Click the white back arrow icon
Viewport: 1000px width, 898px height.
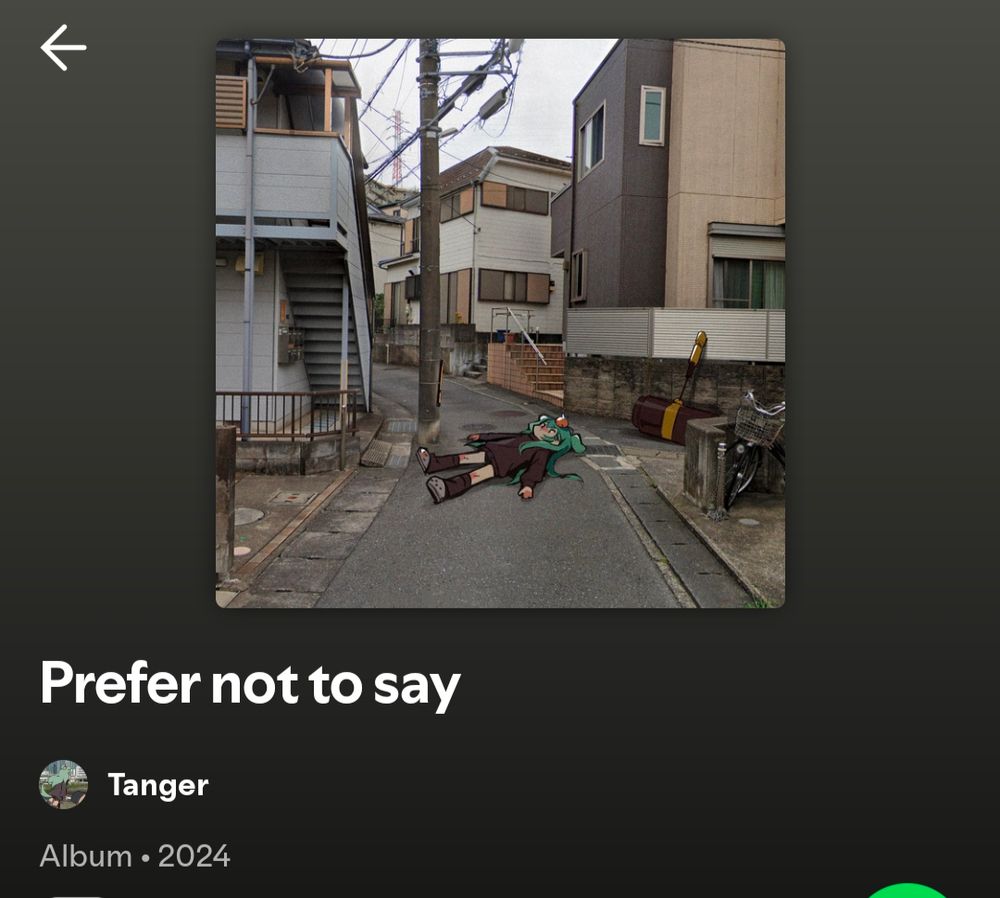point(63,47)
